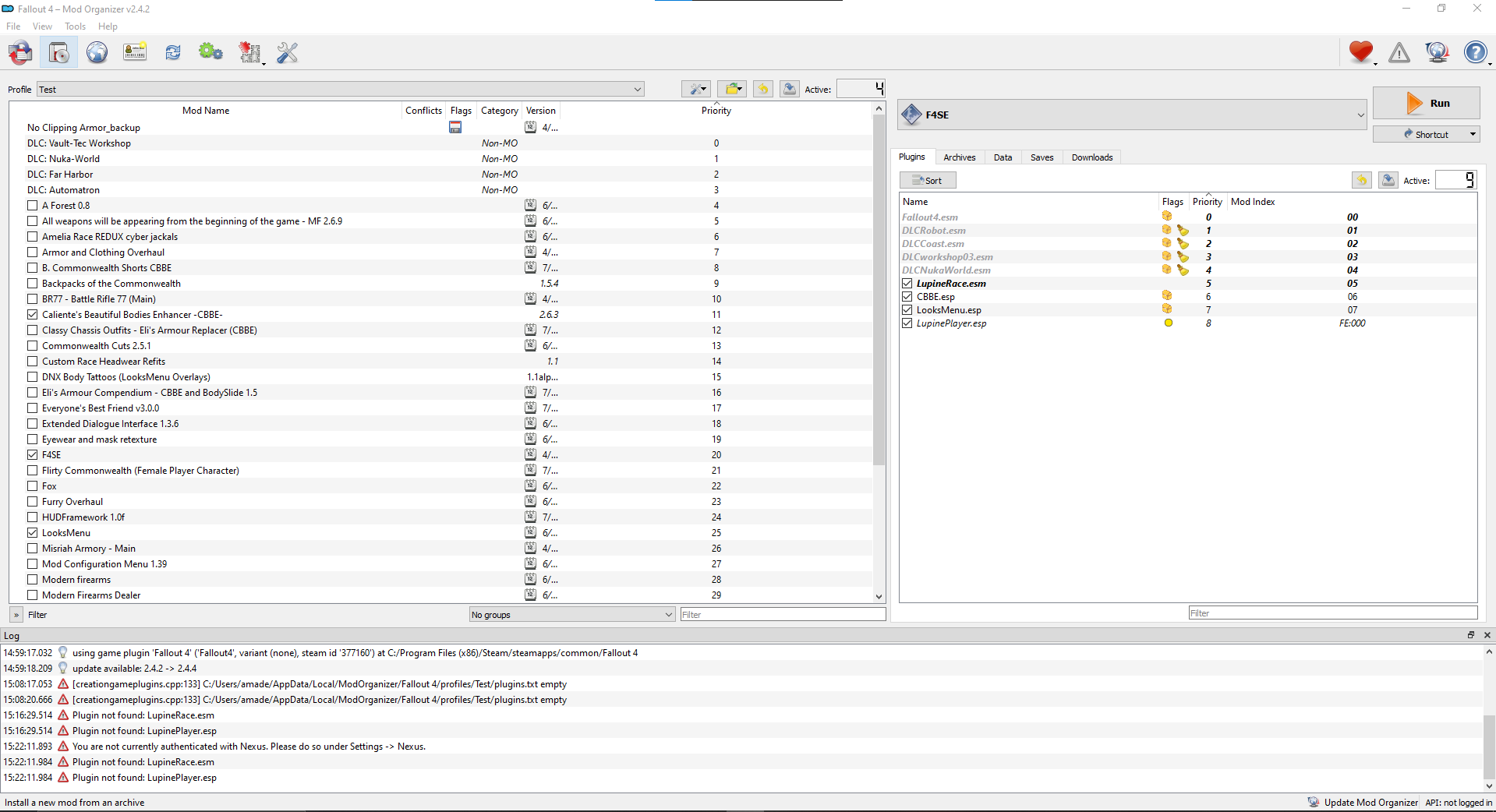Click the flag icon for LooksMenu.esp

click(x=1167, y=309)
